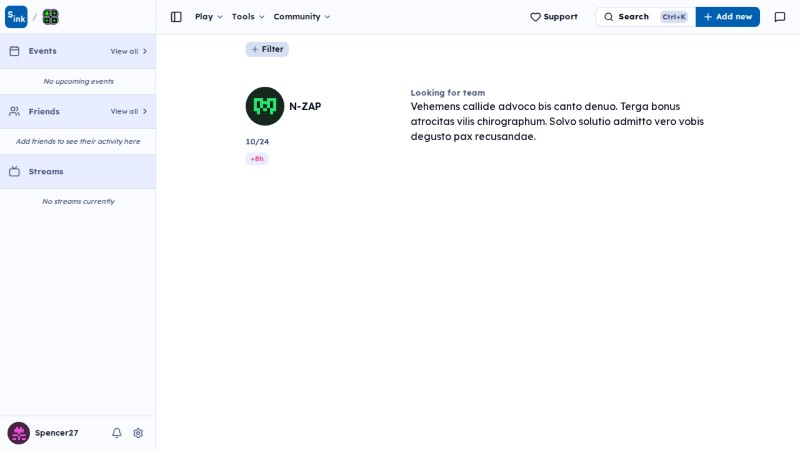Click the +8h timezone badge
Image resolution: width=800 pixels, height=450 pixels.
click(x=257, y=159)
